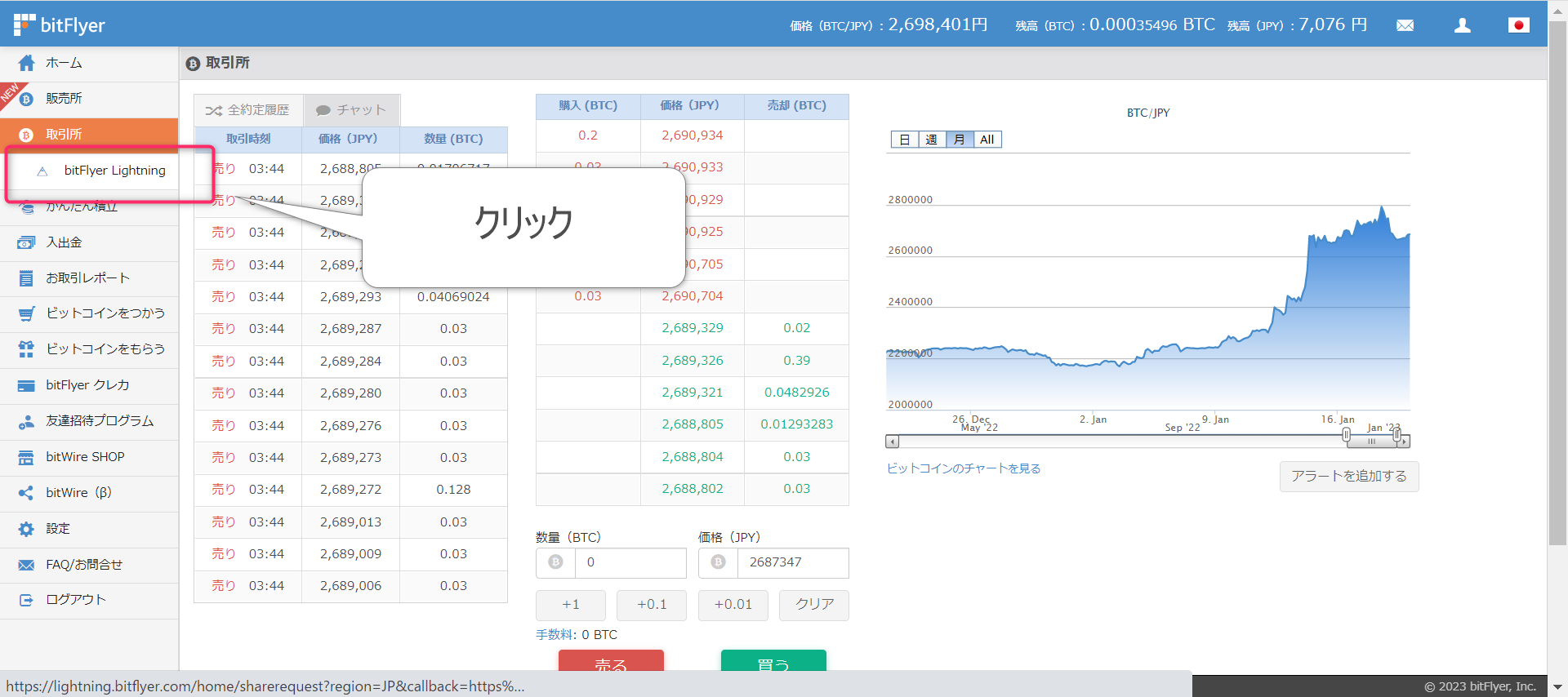Click ask price 2,689,329 in order book
1568x697 pixels.
693,328
